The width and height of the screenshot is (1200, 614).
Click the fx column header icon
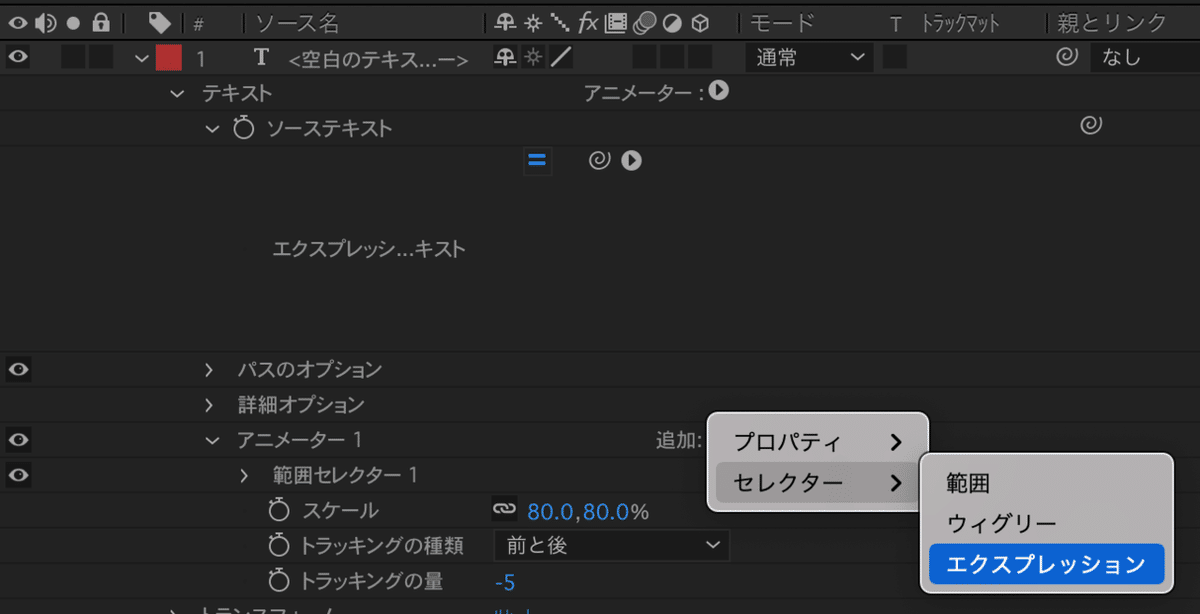pyautogui.click(x=587, y=22)
